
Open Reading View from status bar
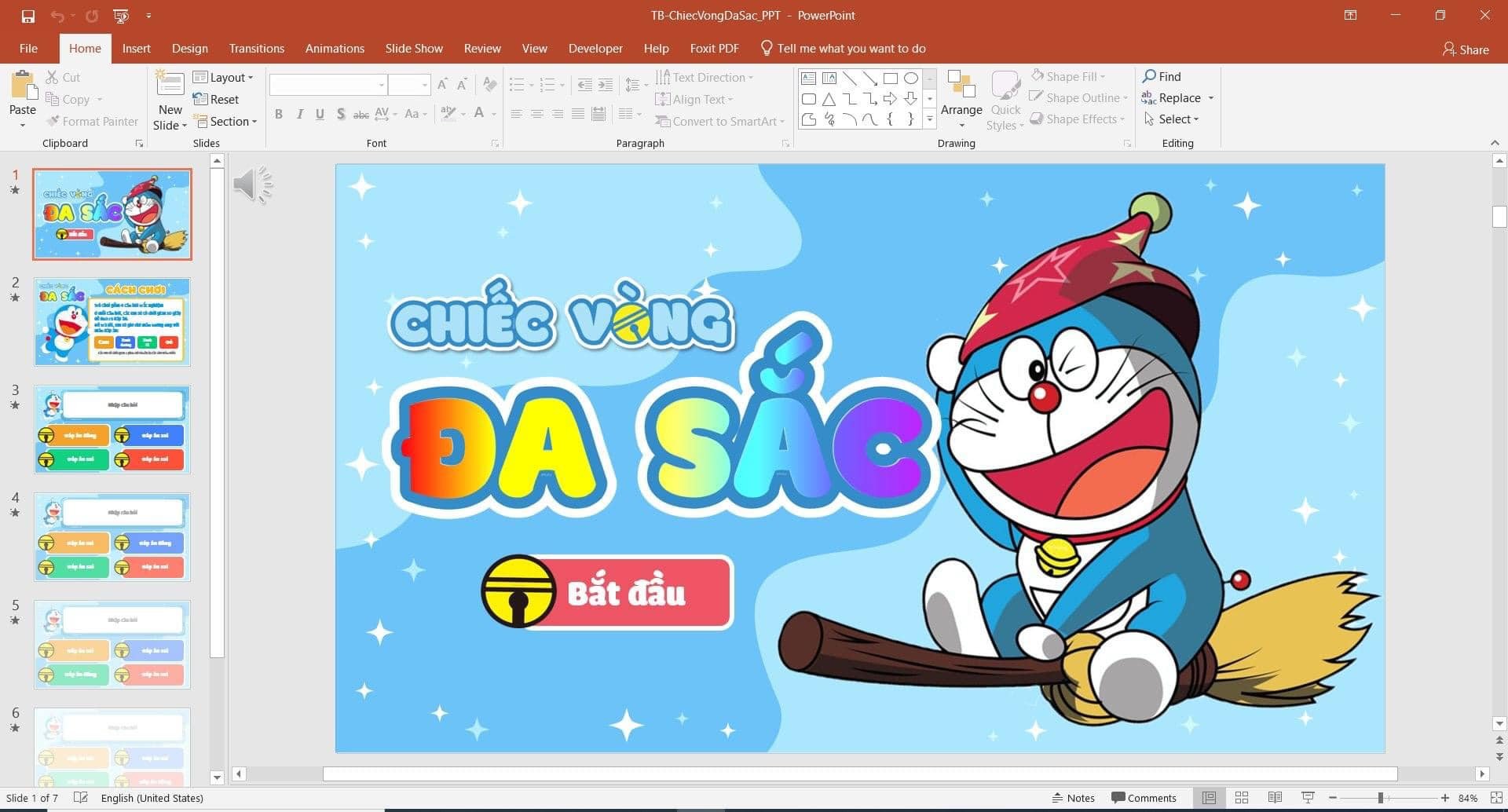tap(1275, 798)
